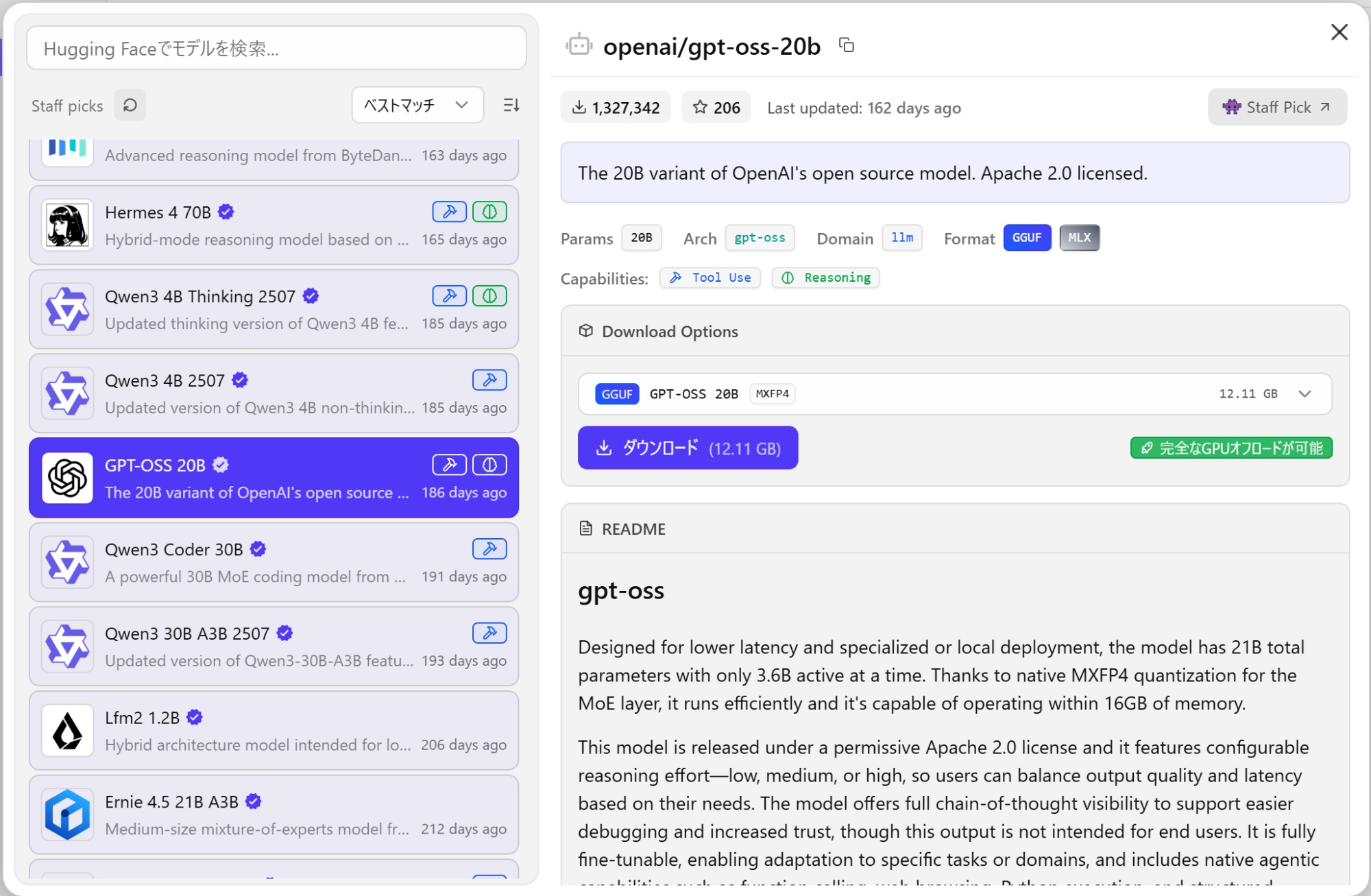Click Hermes 4 70B reasoning capability icon
1371x896 pixels.
pyautogui.click(x=489, y=212)
